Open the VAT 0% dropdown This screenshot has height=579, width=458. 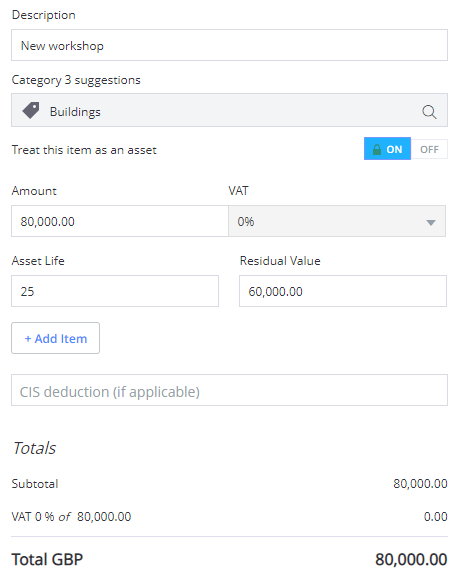(337, 221)
